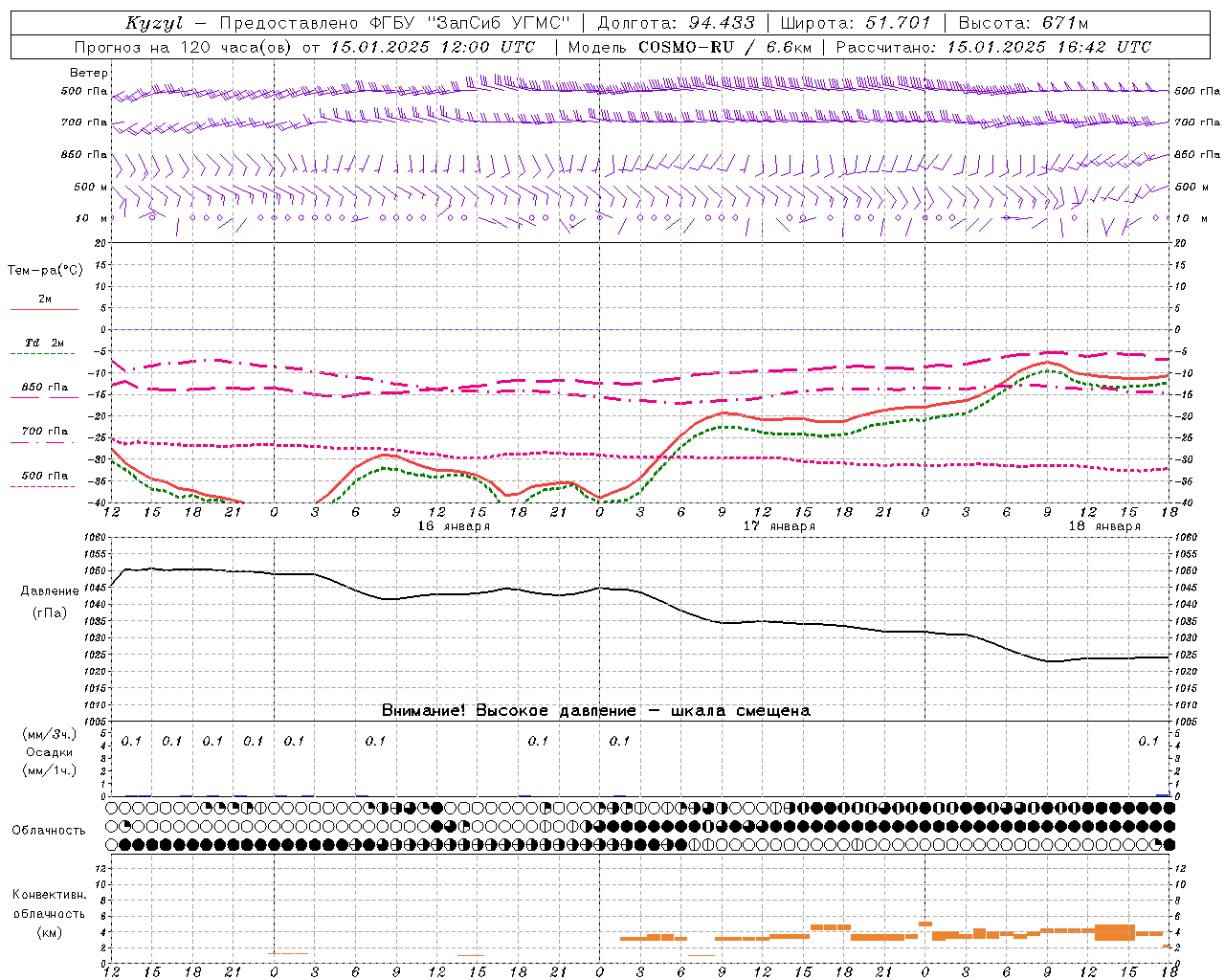
Task: Click the '2м' temperature legend entry
Action: [x=45, y=300]
